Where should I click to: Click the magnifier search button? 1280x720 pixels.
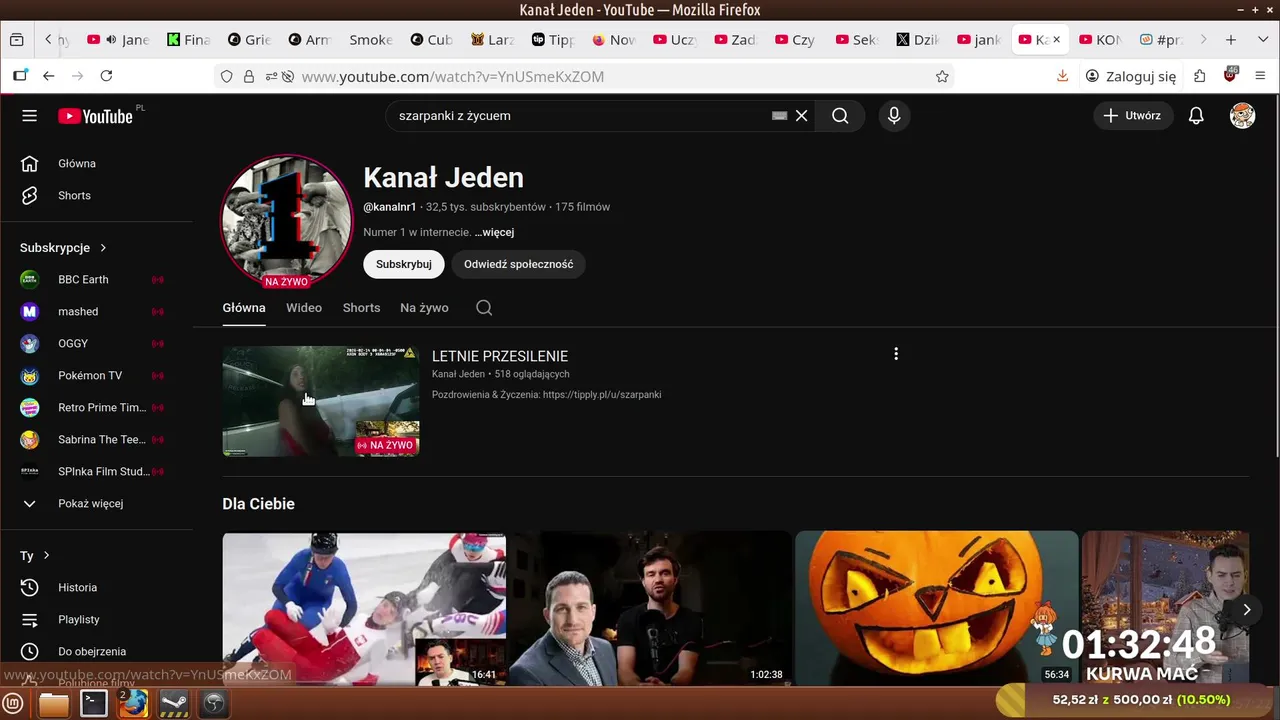click(x=840, y=116)
